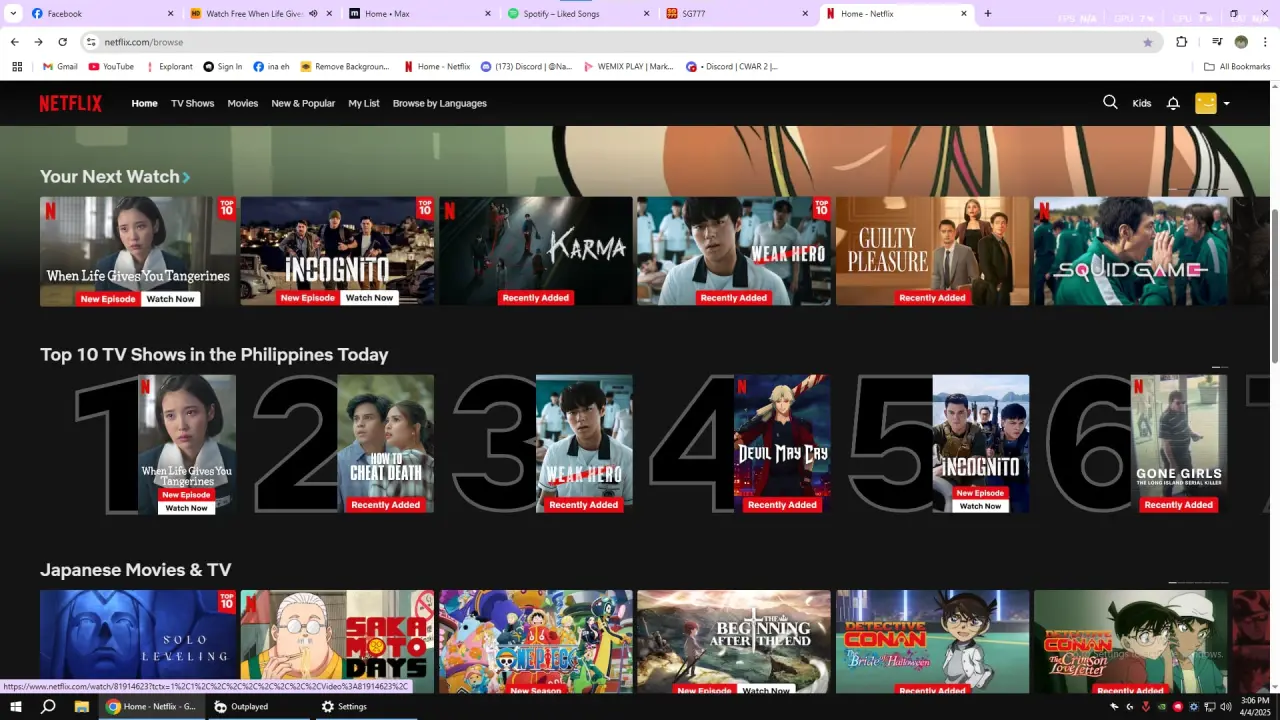
Task: Mute the Watch Free tab audio icon
Action: pos(313,14)
